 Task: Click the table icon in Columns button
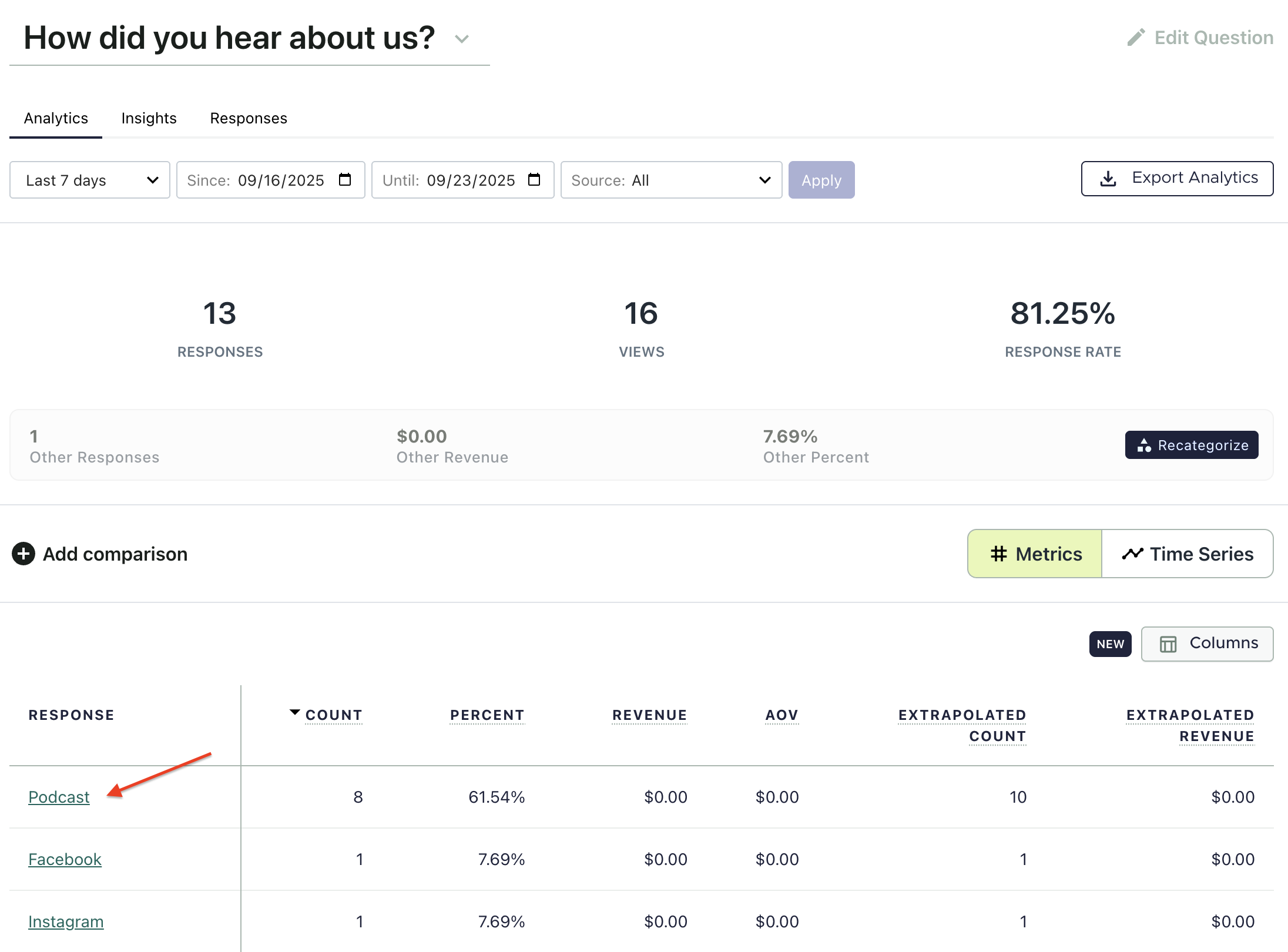(x=1168, y=644)
